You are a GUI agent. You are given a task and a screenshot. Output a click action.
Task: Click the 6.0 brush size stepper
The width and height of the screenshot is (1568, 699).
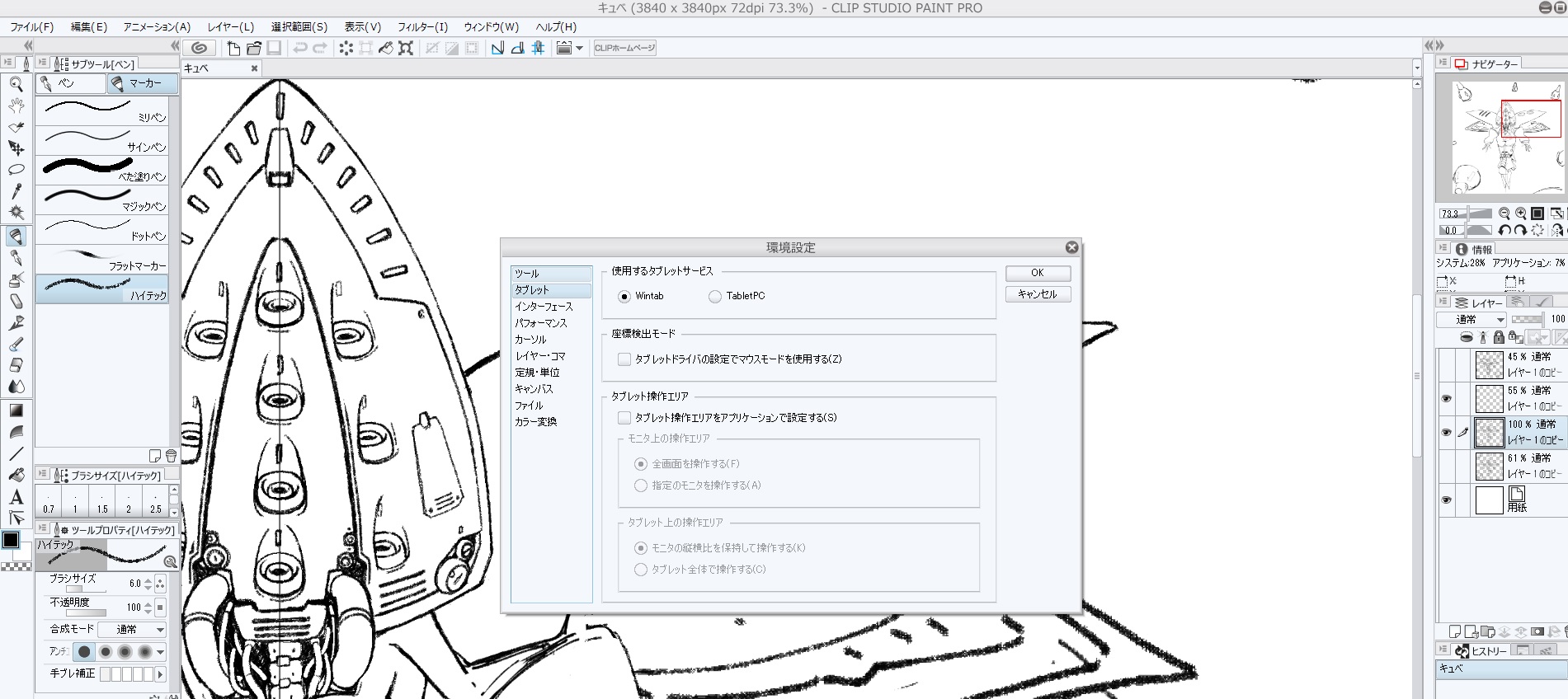(x=148, y=584)
